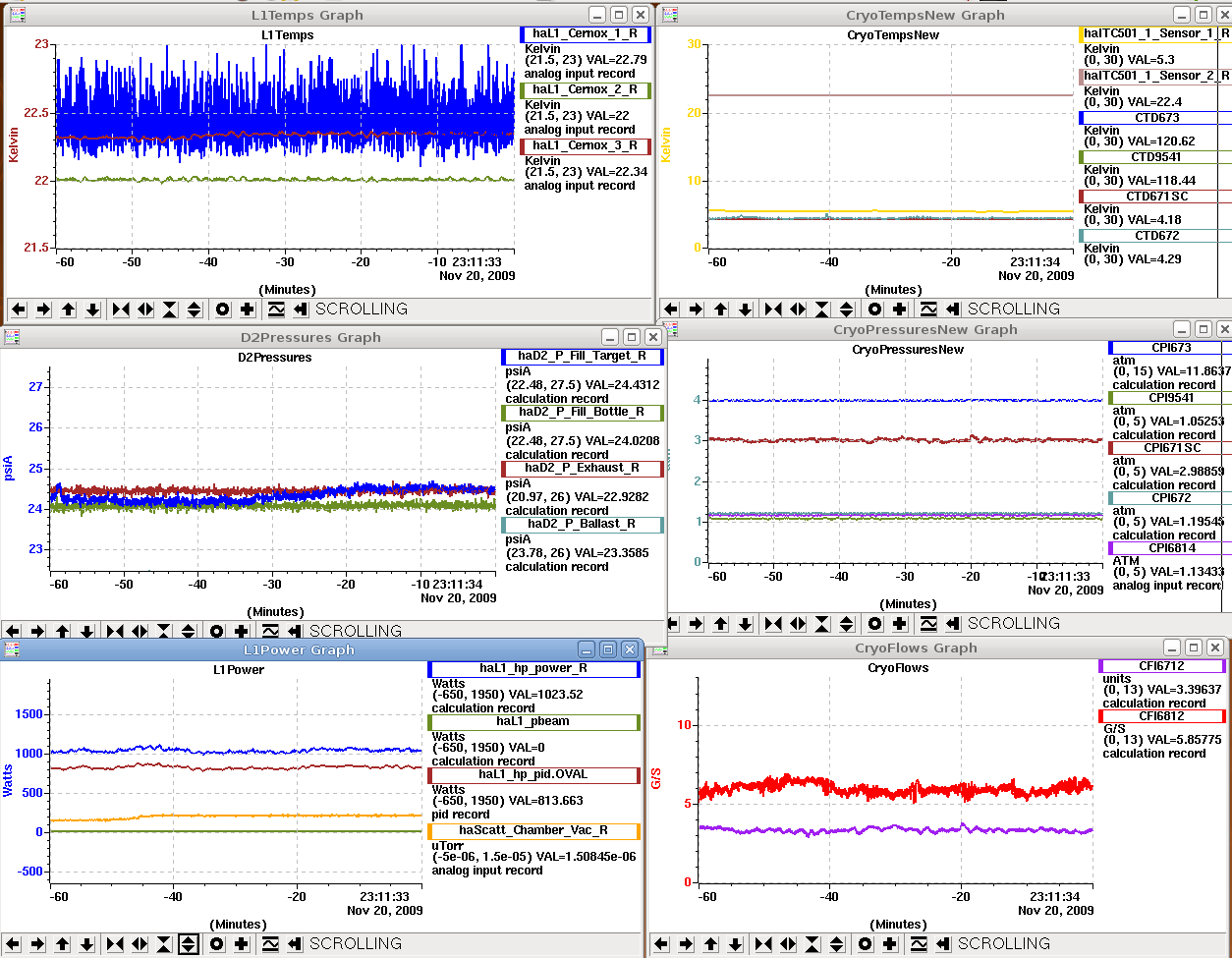Select the haL1_hp_pid.OVAL curve legend
The width and height of the screenshot is (1232, 958).
click(534, 774)
